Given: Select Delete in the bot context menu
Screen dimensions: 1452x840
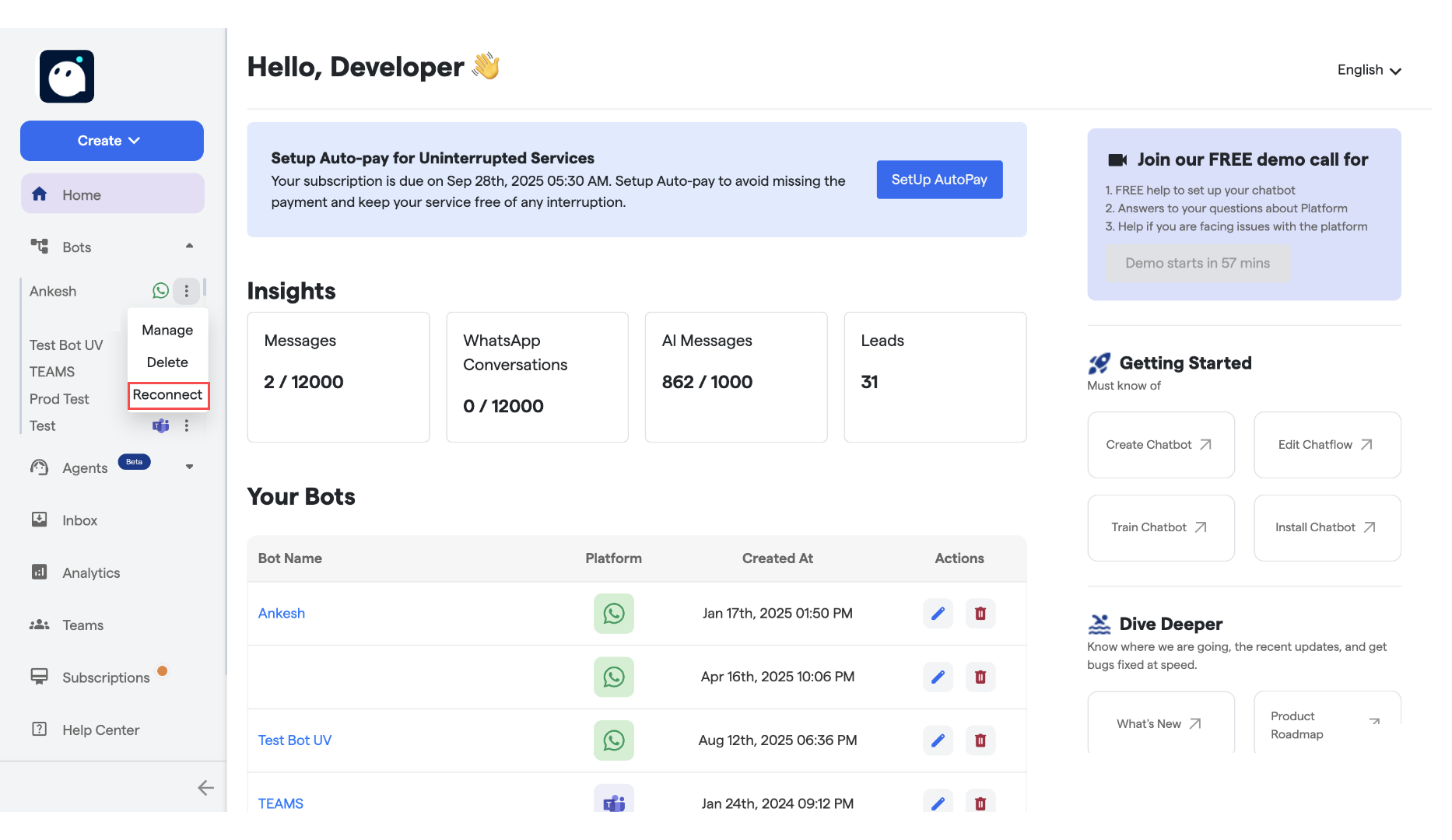Looking at the screenshot, I should [167, 362].
